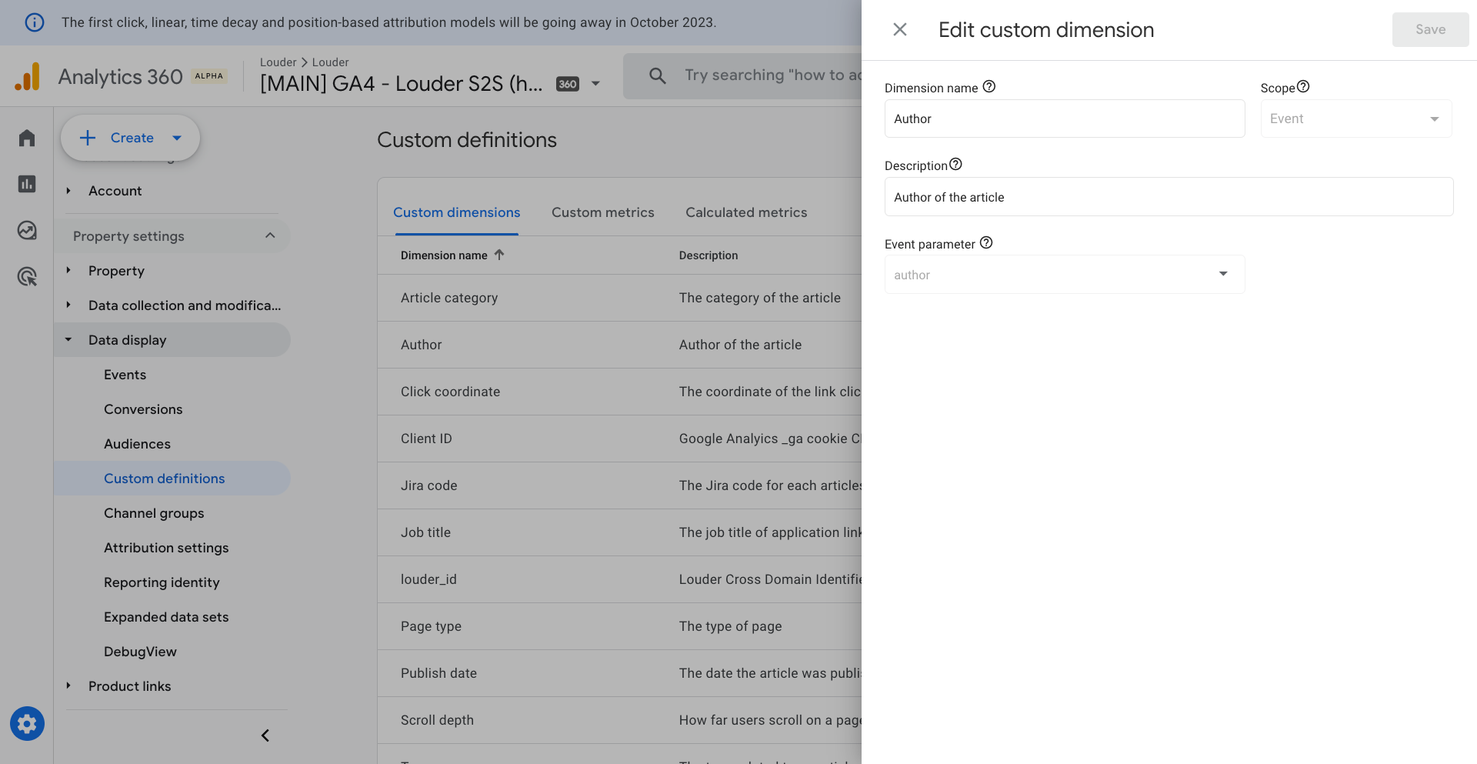The height and width of the screenshot is (764, 1477).
Task: Click the Louder account breadcrumb link
Action: (x=278, y=62)
